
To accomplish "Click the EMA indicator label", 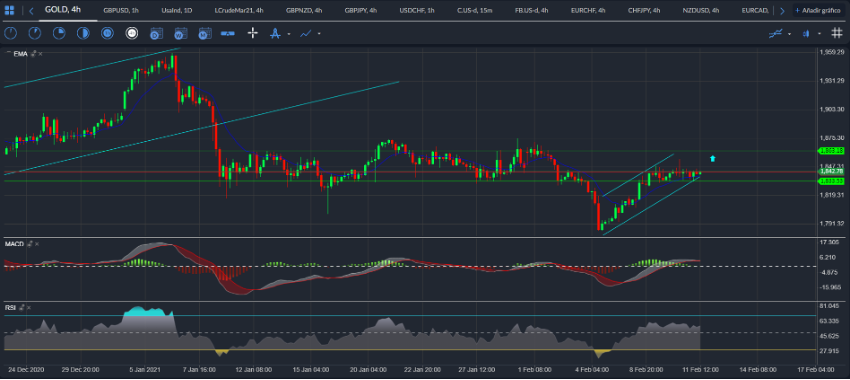I will [x=21, y=54].
